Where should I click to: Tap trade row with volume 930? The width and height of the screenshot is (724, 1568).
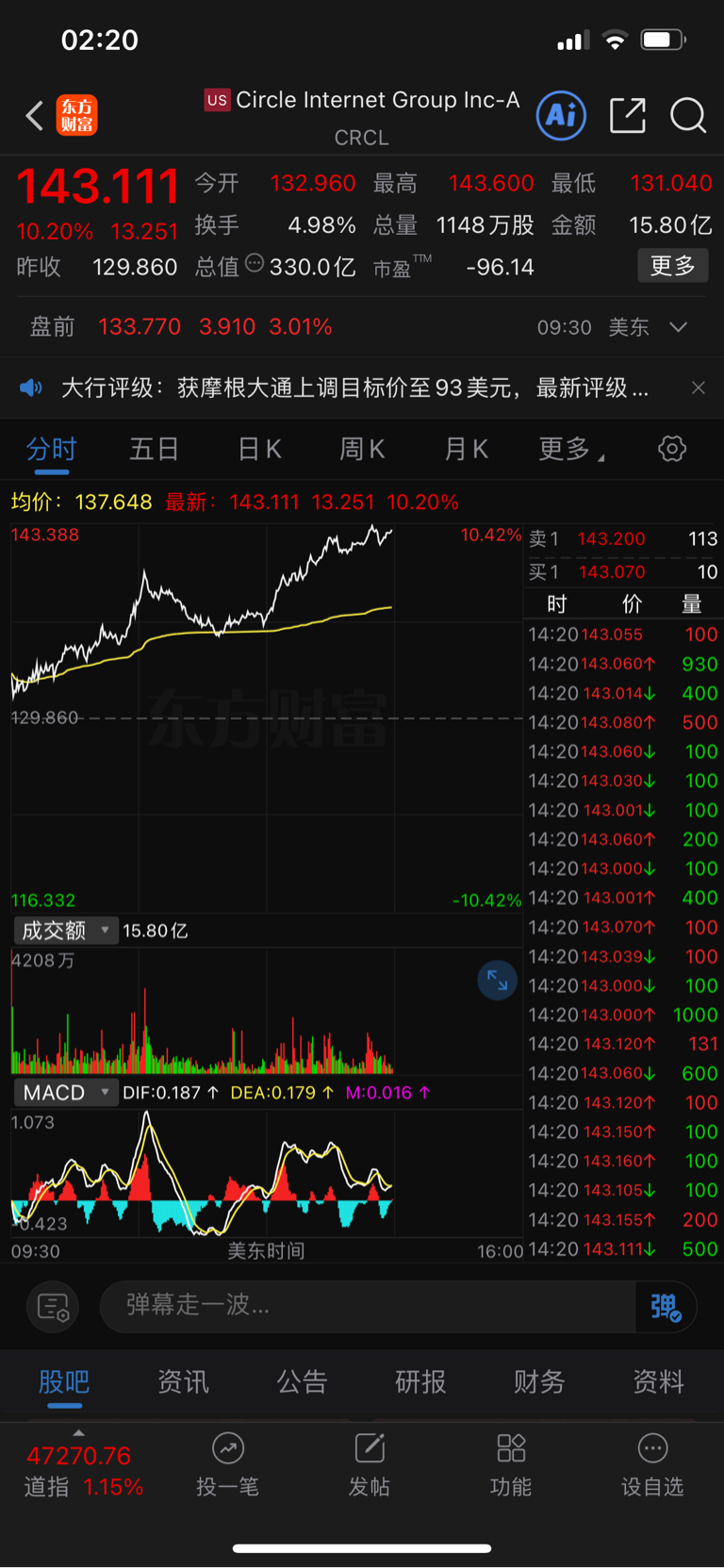pos(623,664)
